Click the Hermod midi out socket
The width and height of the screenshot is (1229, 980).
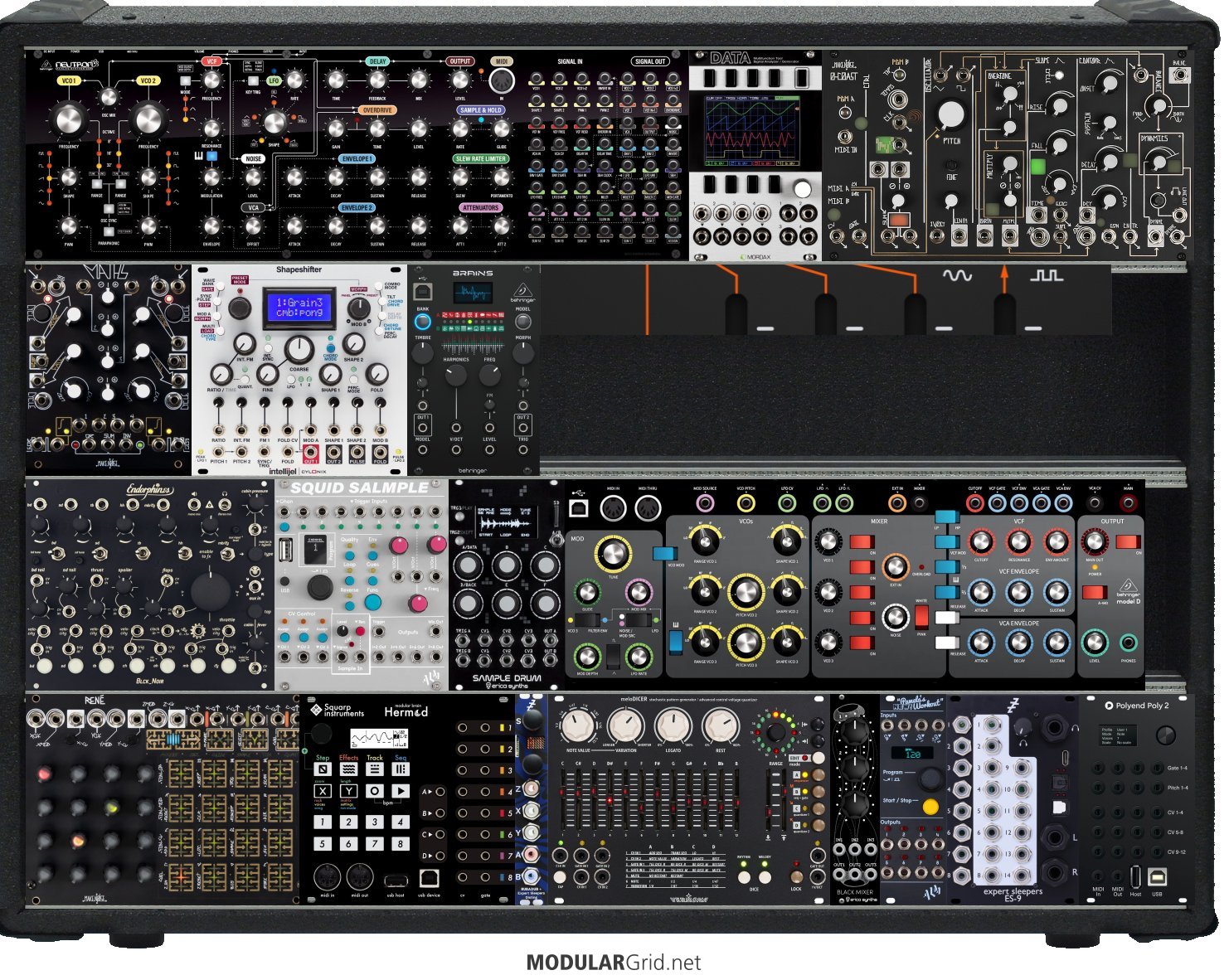pyautogui.click(x=360, y=876)
